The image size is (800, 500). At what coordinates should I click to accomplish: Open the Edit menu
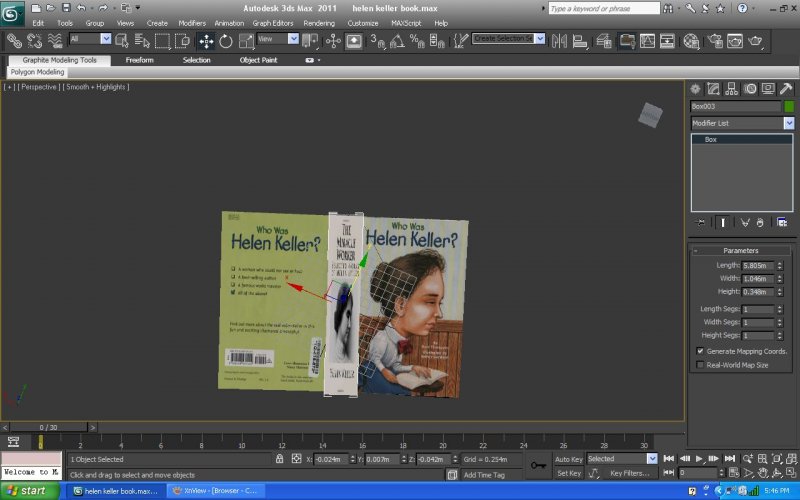(38, 23)
